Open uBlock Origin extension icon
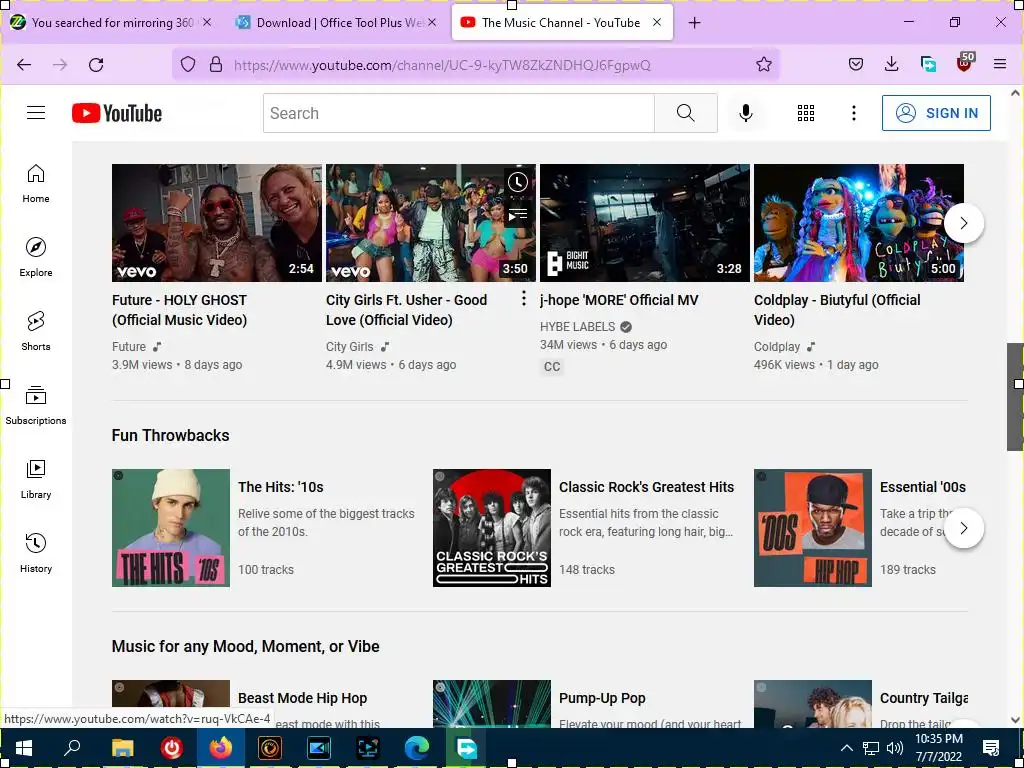Image resolution: width=1024 pixels, height=768 pixels. 965,63
